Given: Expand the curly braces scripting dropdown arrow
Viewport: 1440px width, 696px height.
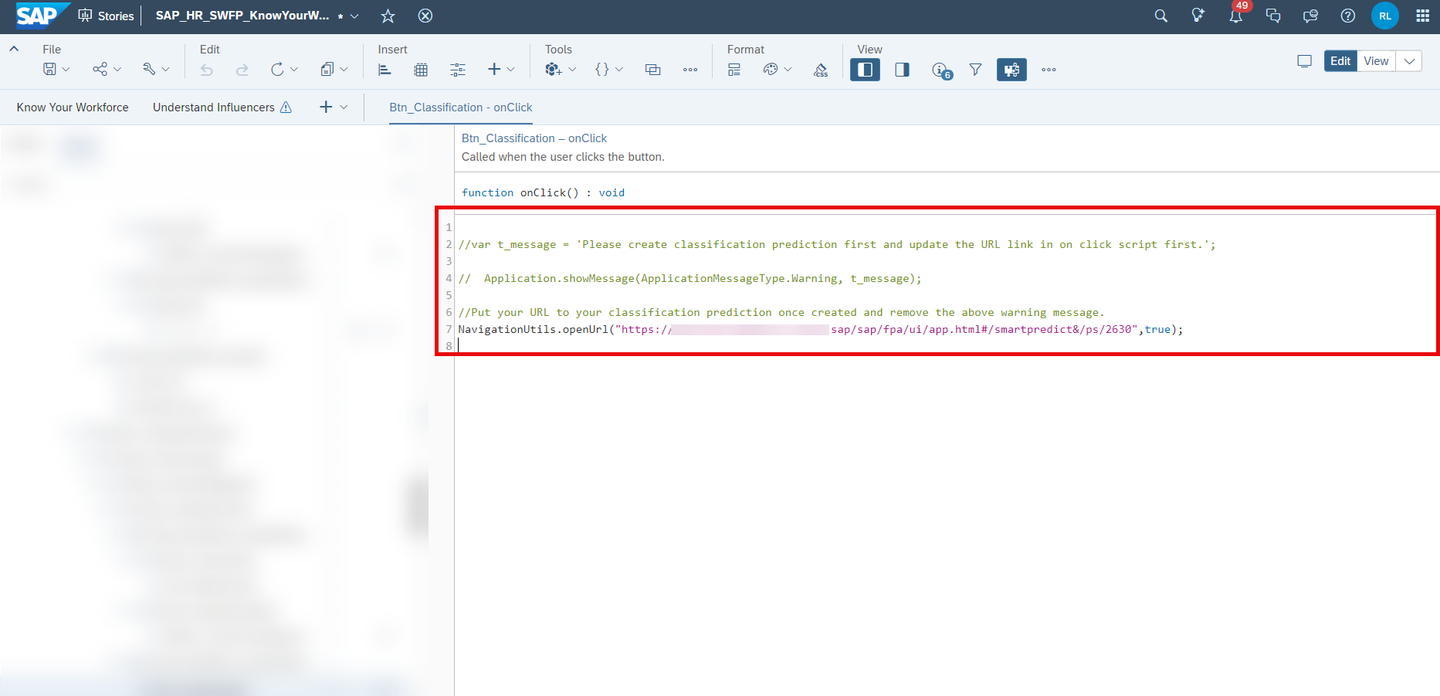Looking at the screenshot, I should (x=619, y=70).
